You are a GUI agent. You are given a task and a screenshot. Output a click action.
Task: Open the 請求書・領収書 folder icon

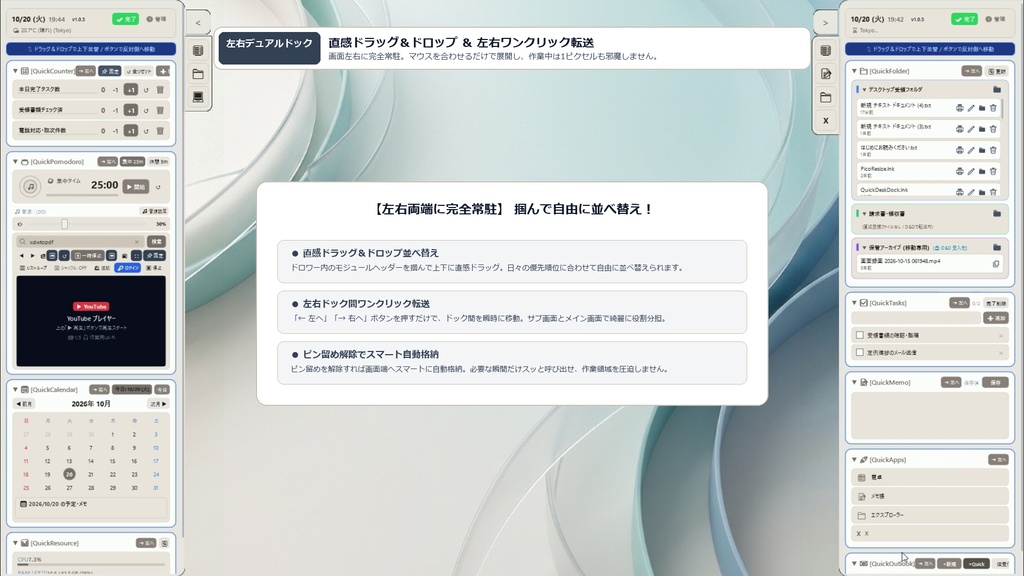tap(997, 214)
